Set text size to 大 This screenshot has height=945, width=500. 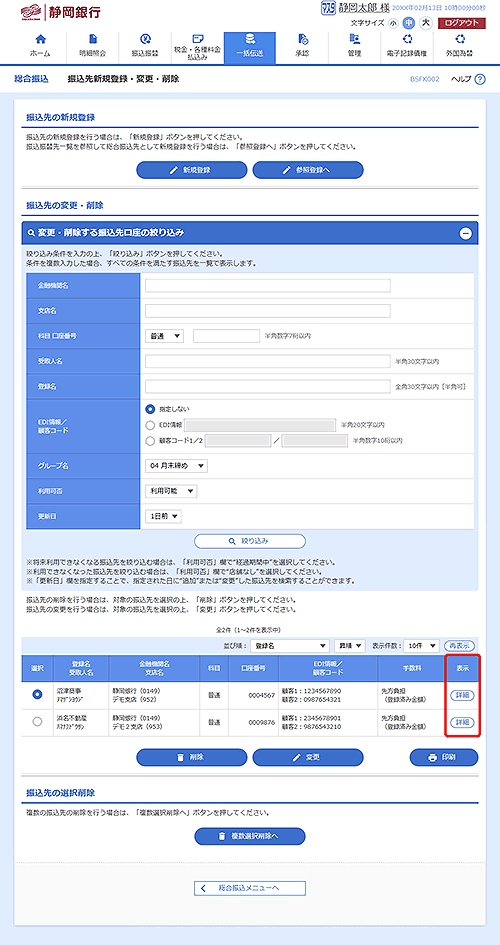tap(426, 23)
